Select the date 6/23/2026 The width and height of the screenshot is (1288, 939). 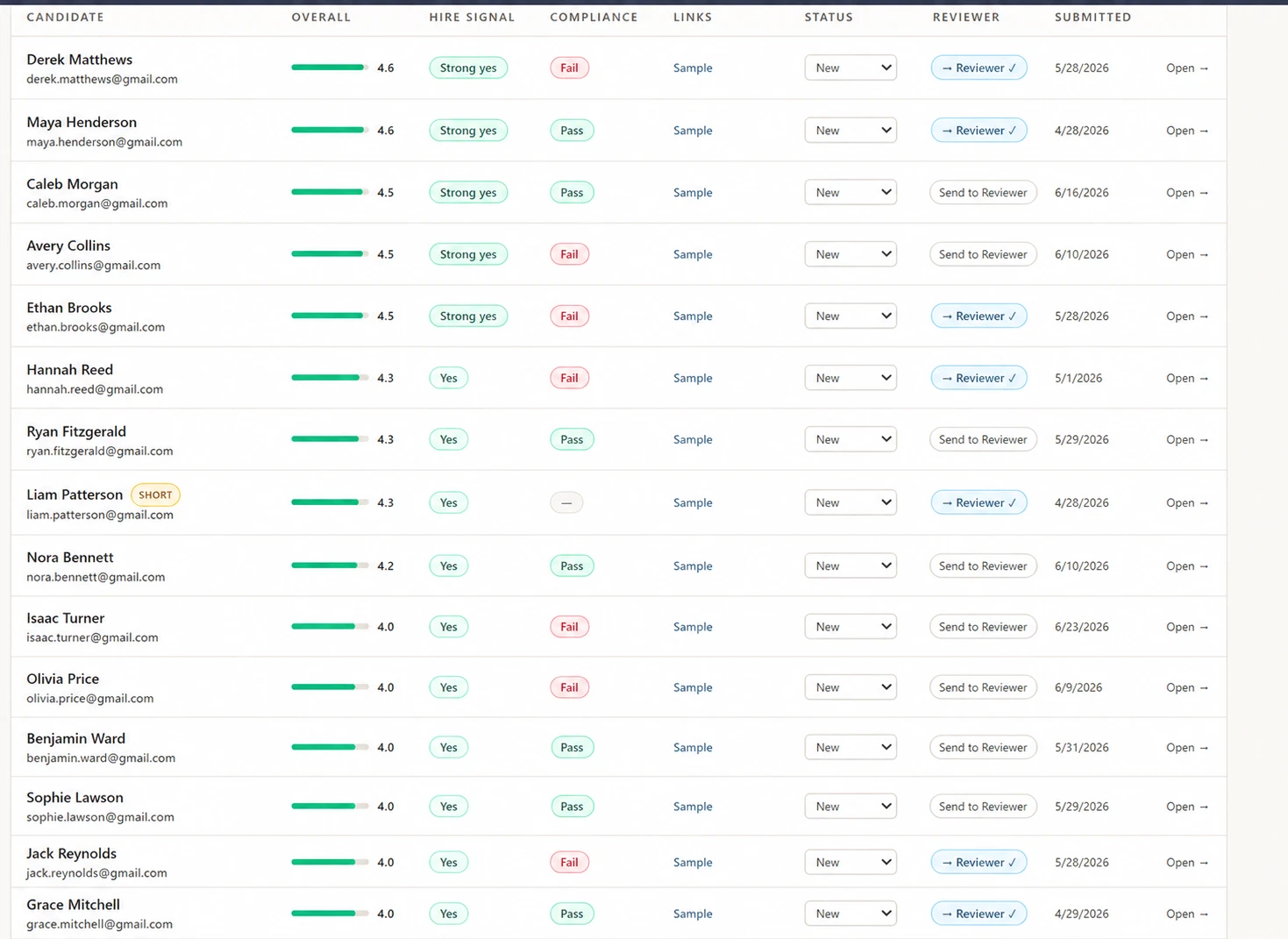point(1082,627)
